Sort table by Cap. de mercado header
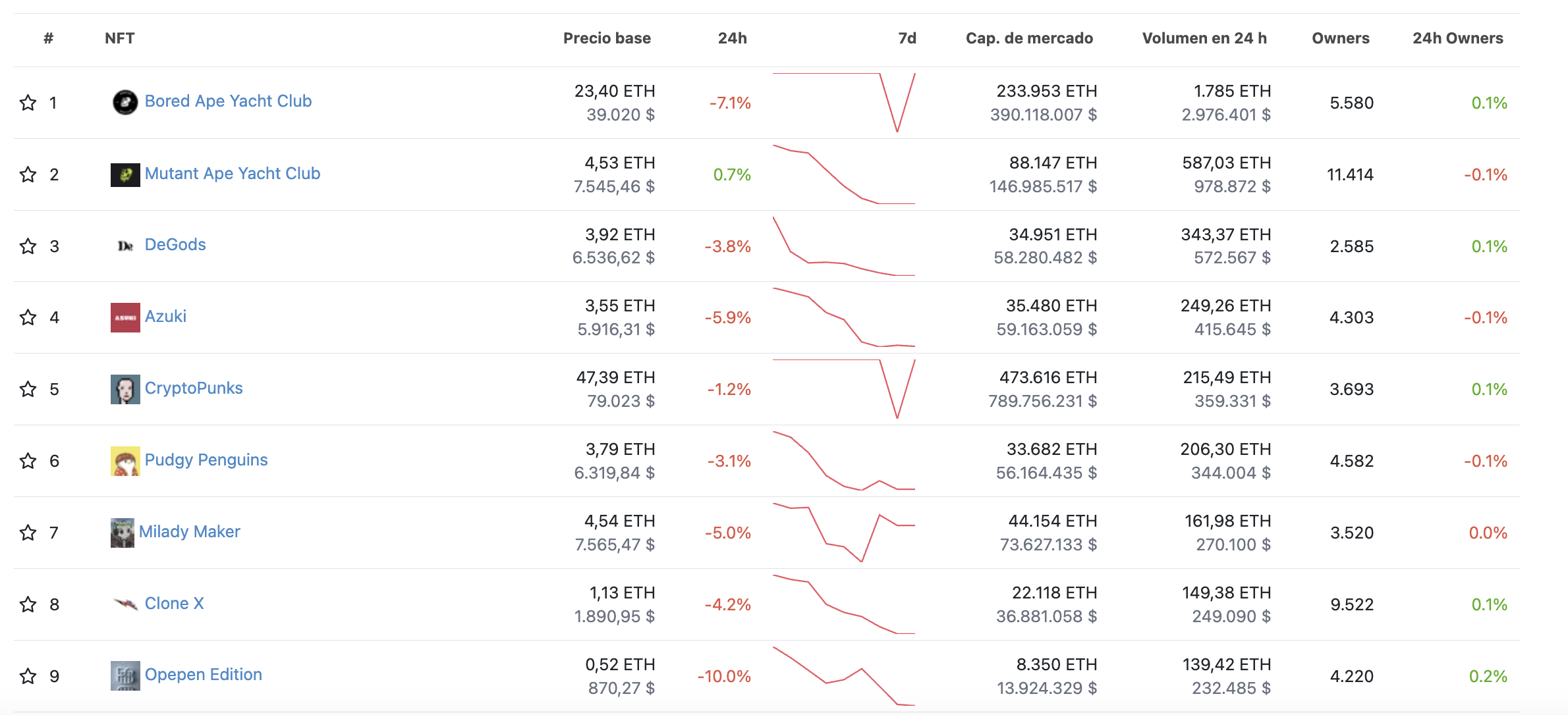The image size is (1568, 715). 1029,38
